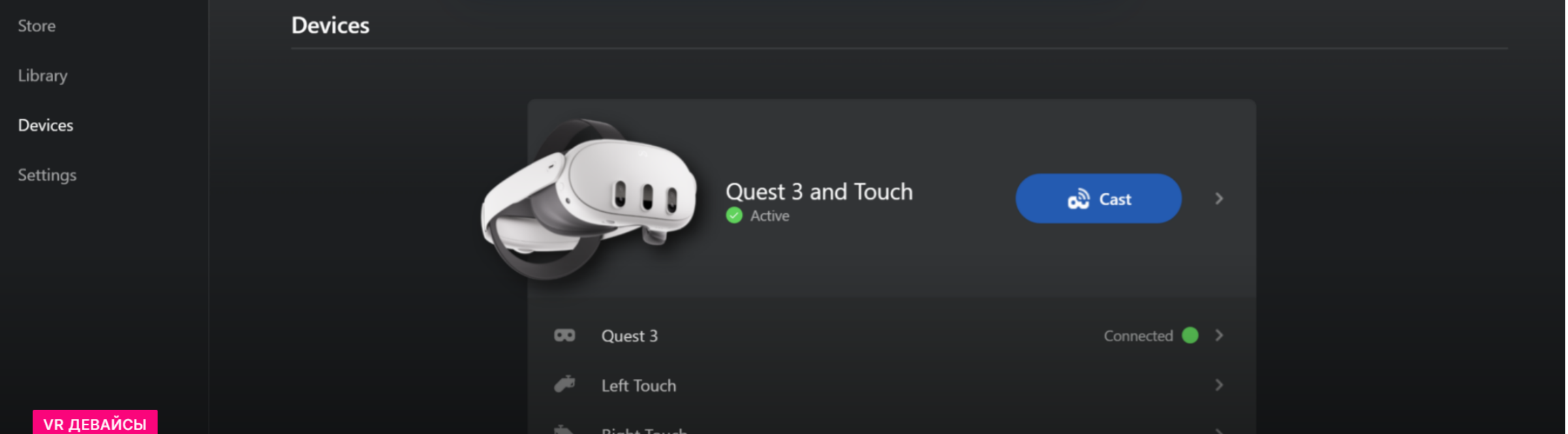This screenshot has height=434, width=1568.
Task: Expand the Right Touch row chevron
Action: point(1219,431)
